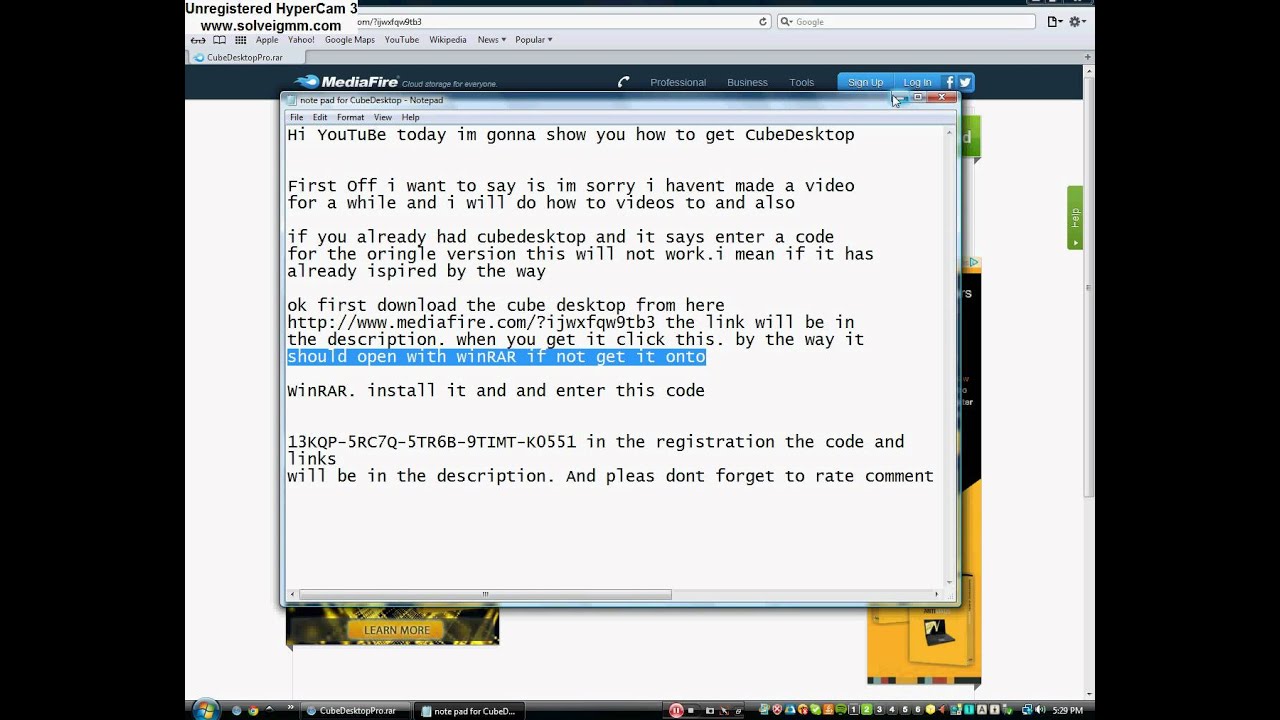Pause HyperCam recording with red button

pyautogui.click(x=676, y=711)
